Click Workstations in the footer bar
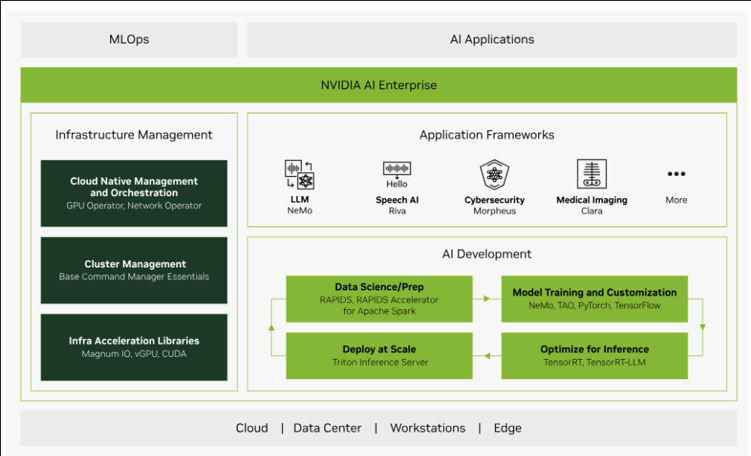The width and height of the screenshot is (751, 456). [427, 428]
